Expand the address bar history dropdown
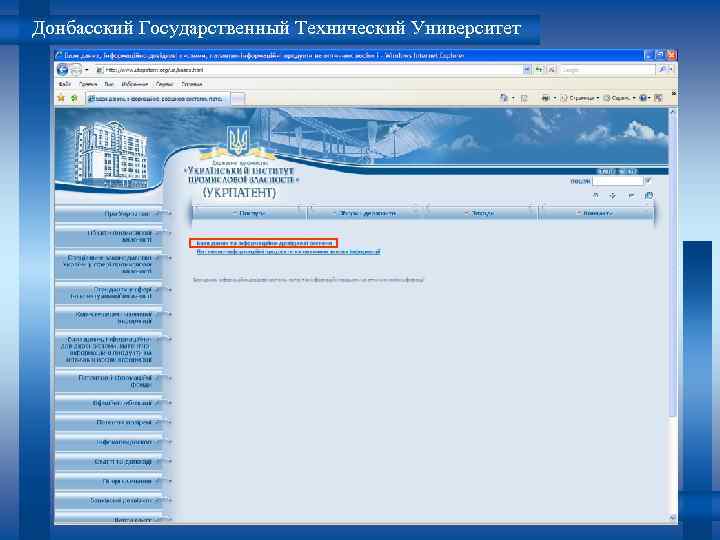Image resolution: width=720 pixels, height=540 pixels. (x=527, y=70)
